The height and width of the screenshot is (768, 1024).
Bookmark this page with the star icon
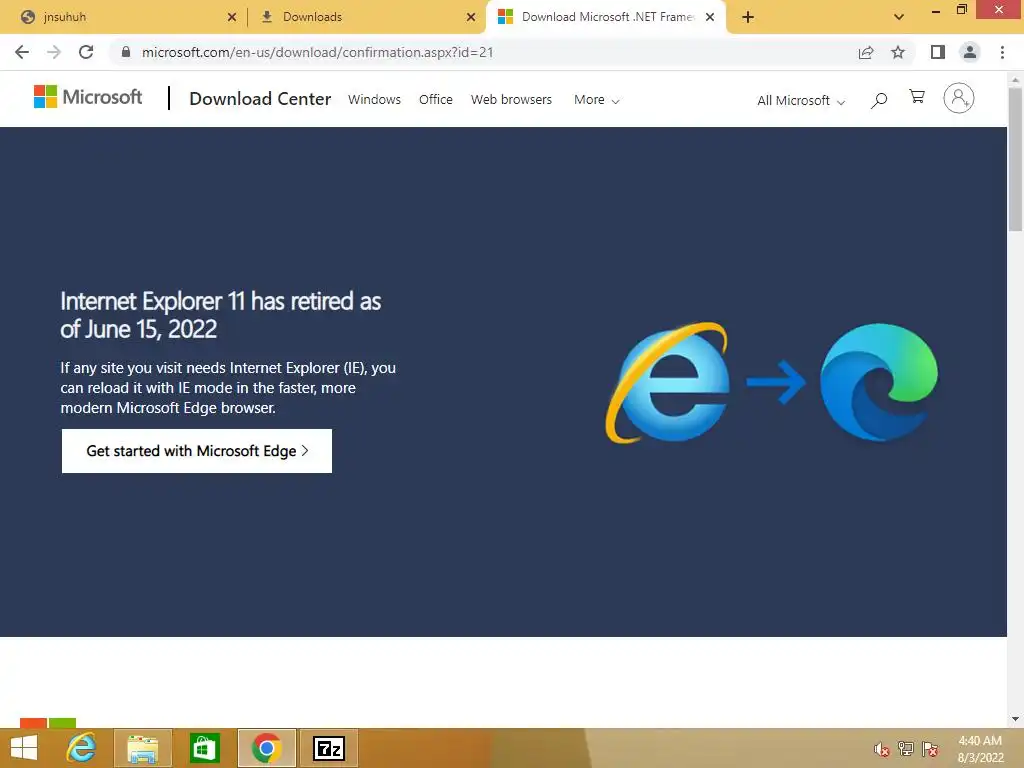point(898,52)
